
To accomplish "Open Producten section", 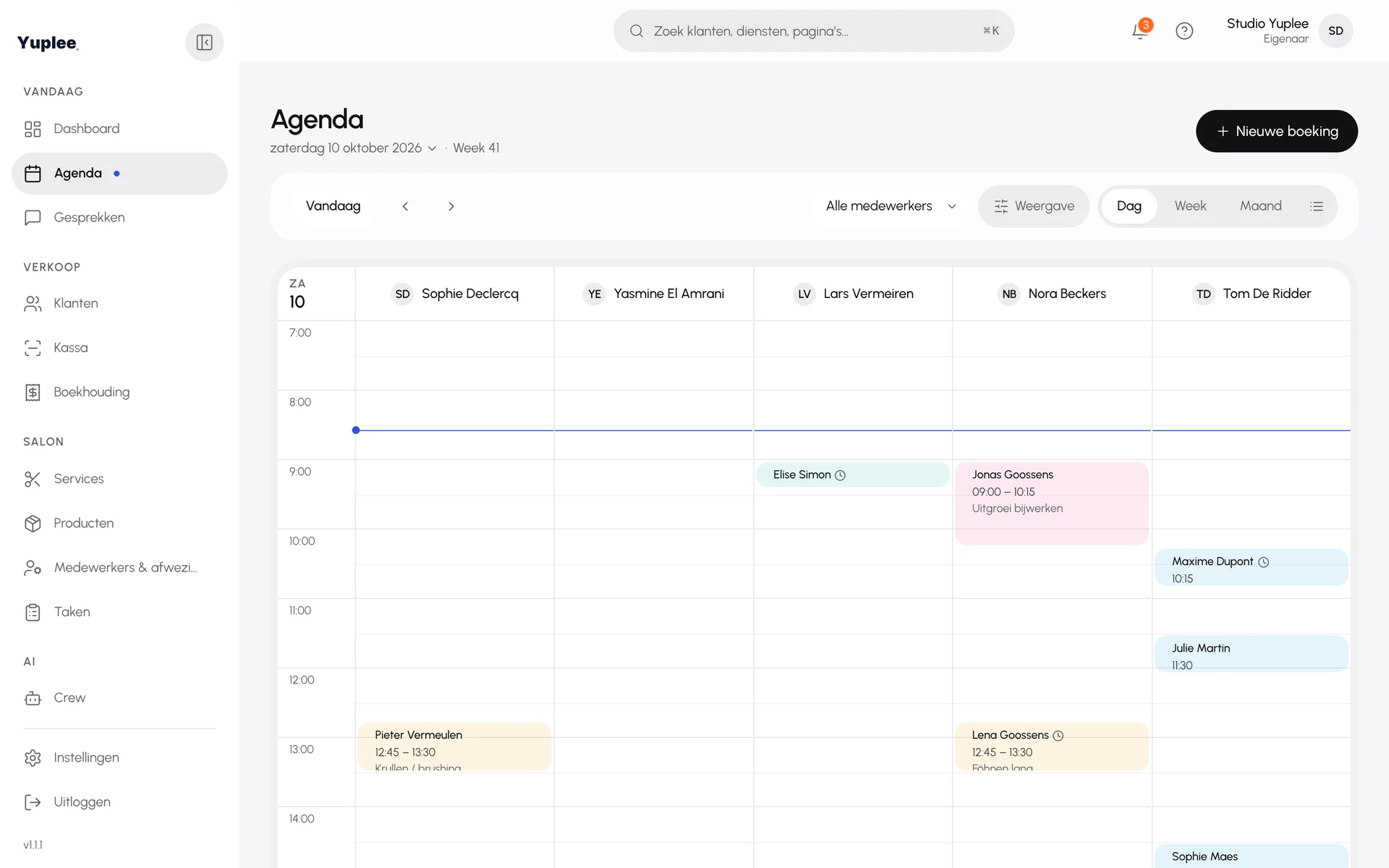I will tap(119, 523).
